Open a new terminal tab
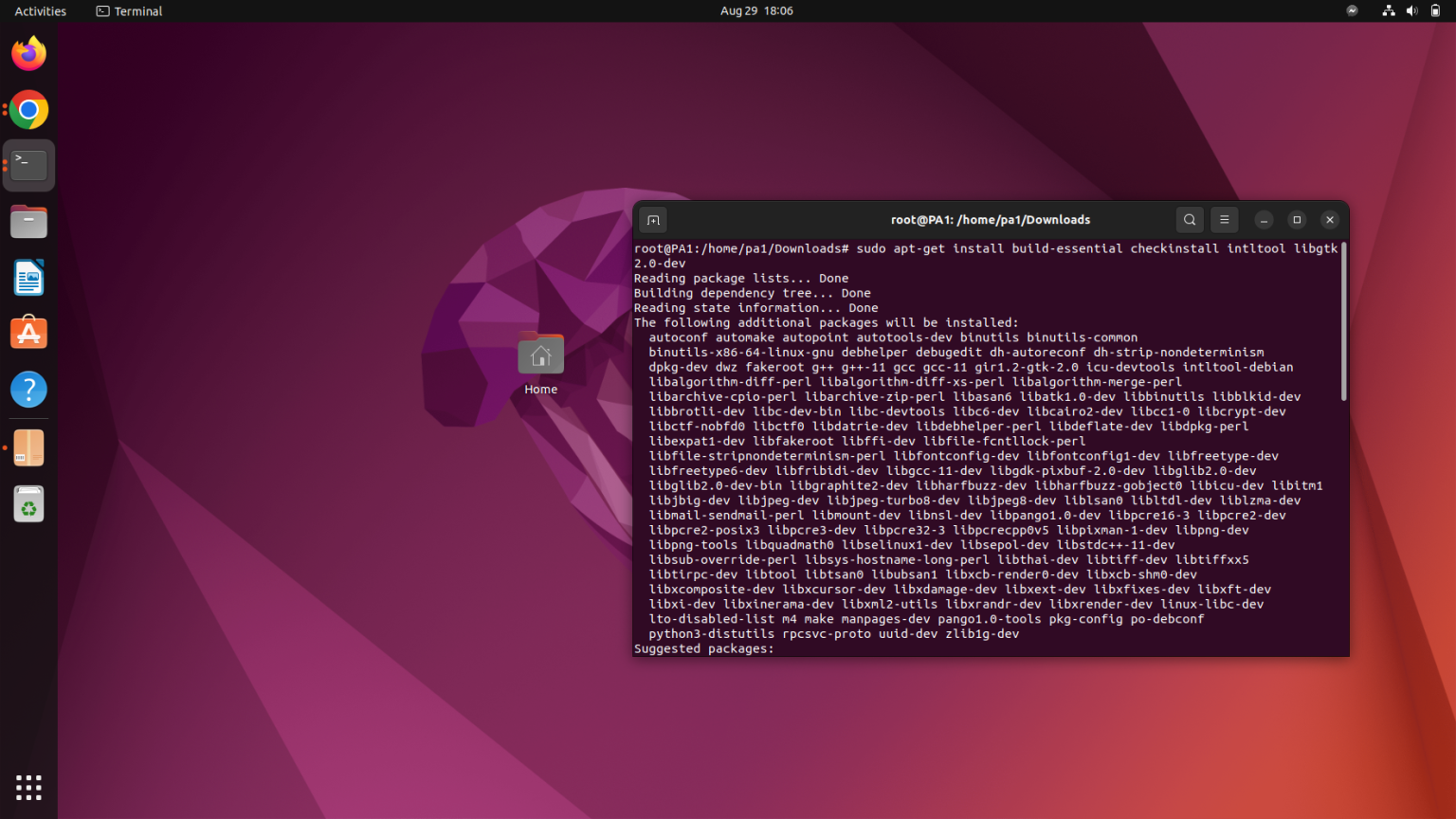Viewport: 1456px width, 819px height. (x=652, y=219)
